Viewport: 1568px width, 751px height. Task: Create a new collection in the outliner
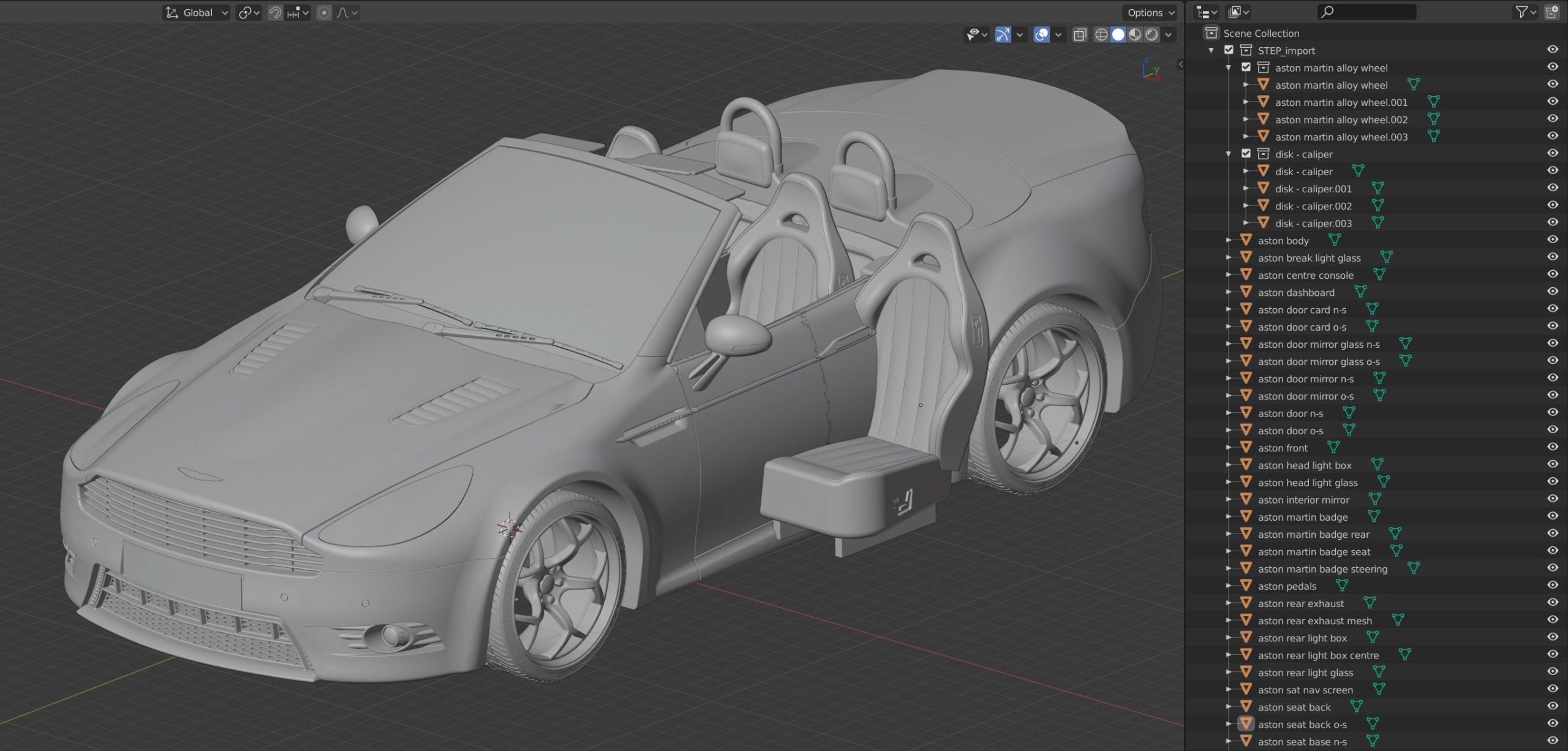pyautogui.click(x=1553, y=12)
